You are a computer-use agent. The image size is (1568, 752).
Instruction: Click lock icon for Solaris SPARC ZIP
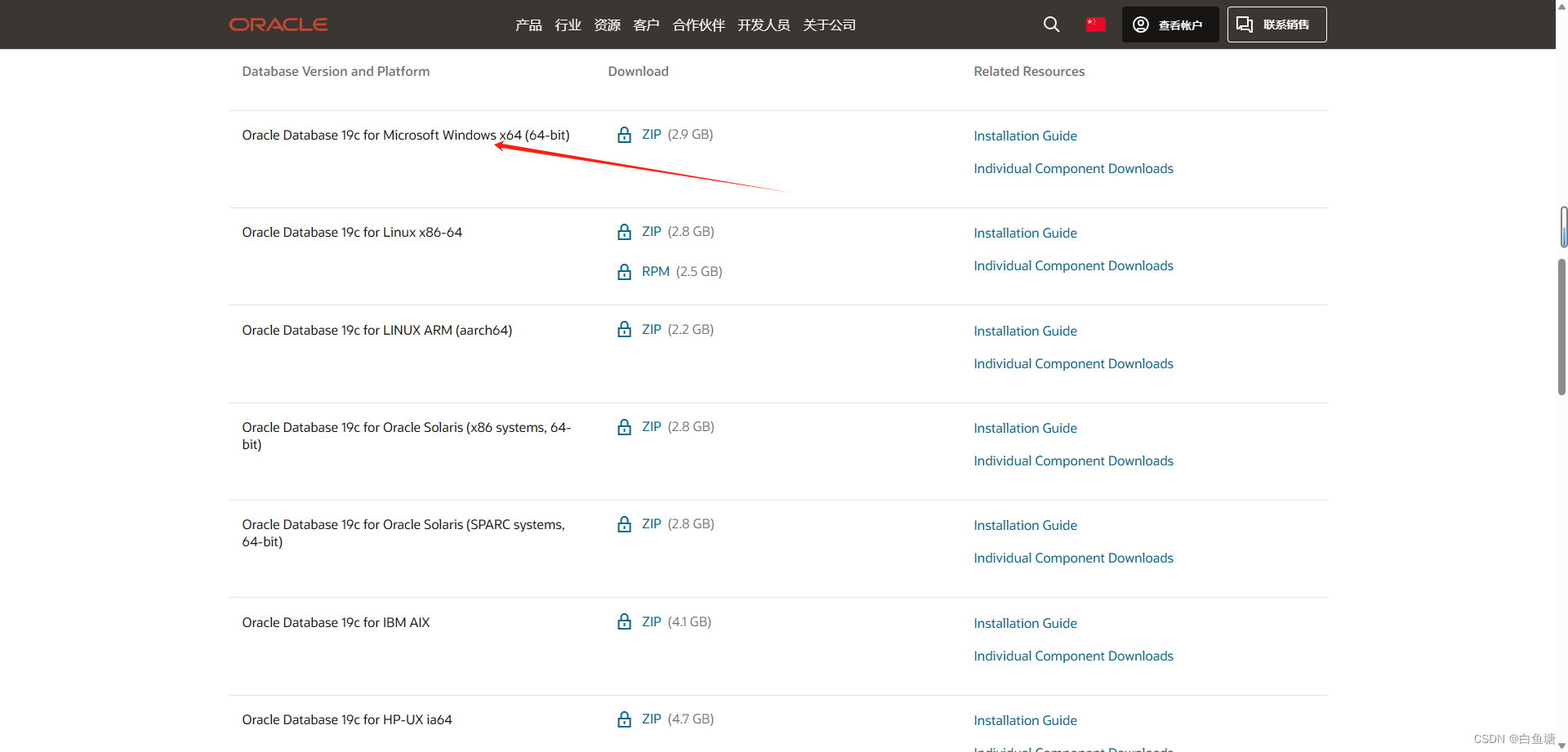click(x=624, y=524)
